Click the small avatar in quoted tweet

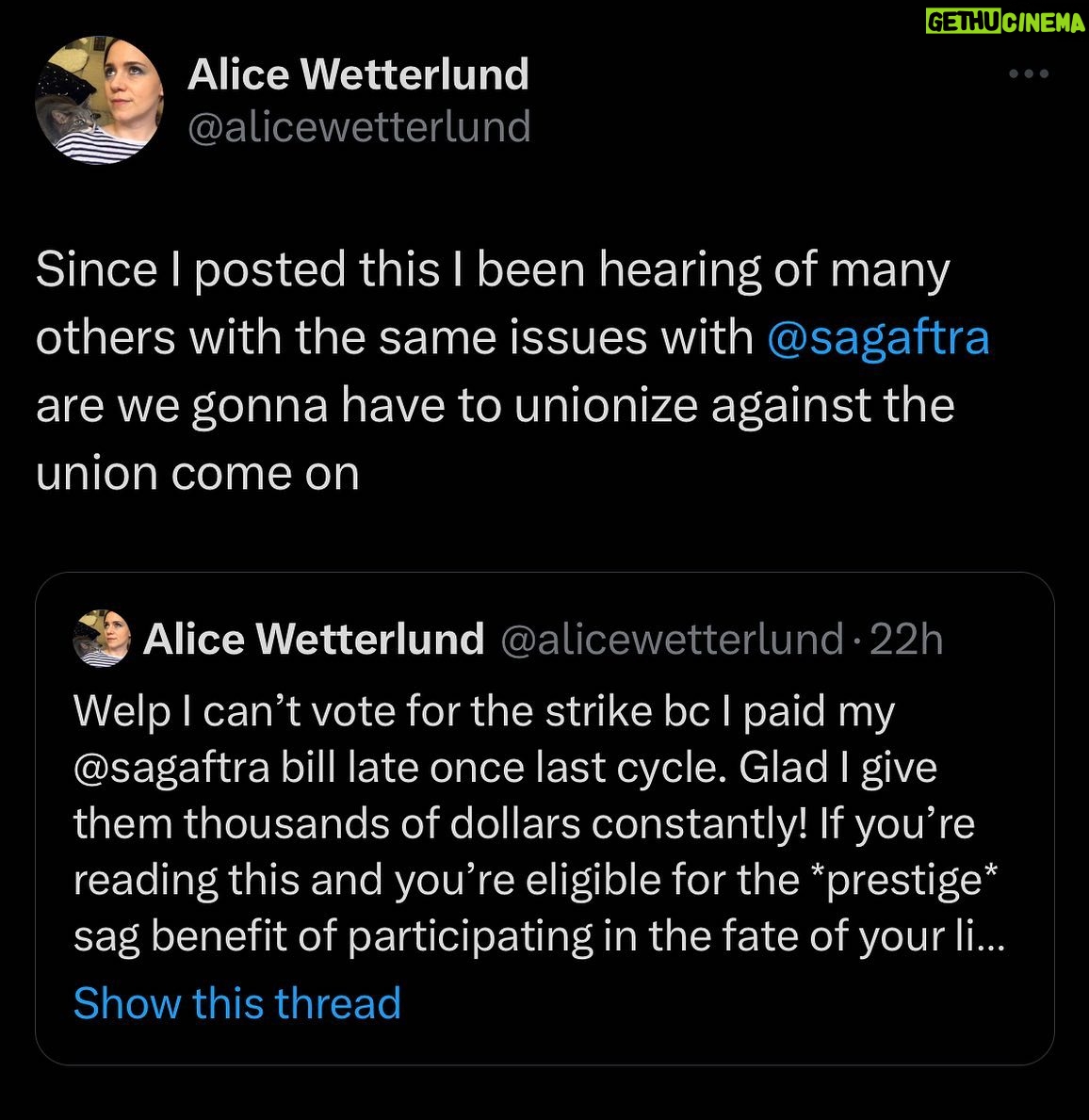pyautogui.click(x=101, y=639)
